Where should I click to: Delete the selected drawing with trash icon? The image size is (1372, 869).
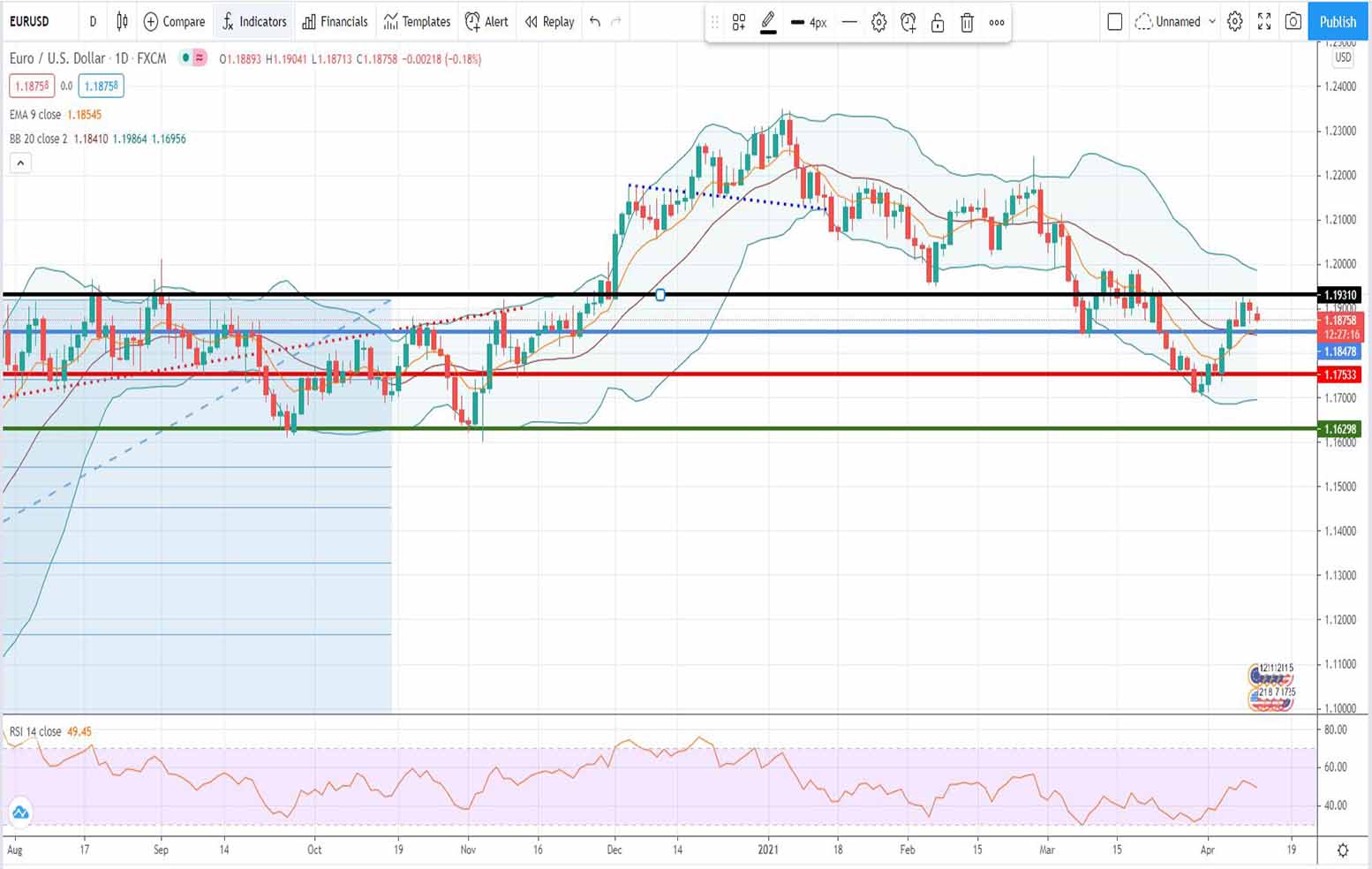967,23
